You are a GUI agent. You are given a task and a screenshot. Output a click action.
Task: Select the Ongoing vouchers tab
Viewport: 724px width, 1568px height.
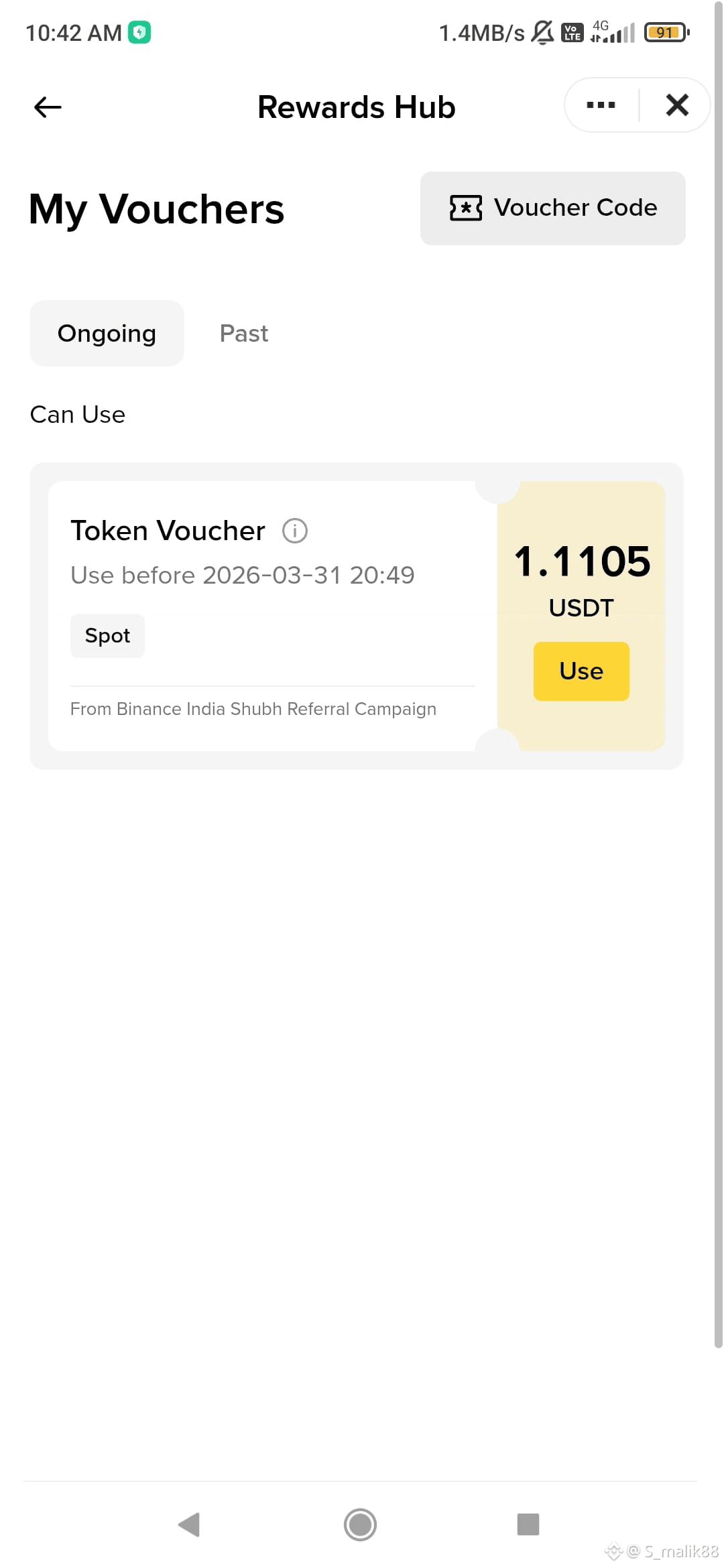107,334
